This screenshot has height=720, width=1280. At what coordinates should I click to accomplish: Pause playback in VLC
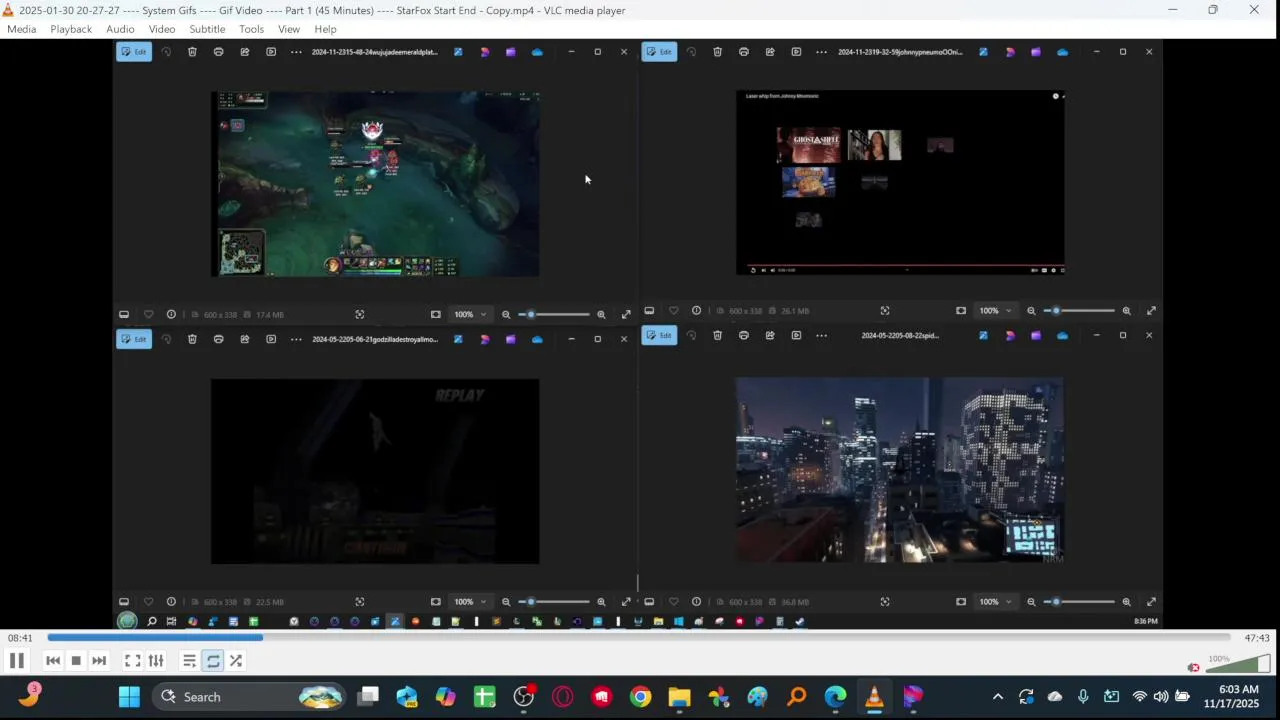pos(16,660)
